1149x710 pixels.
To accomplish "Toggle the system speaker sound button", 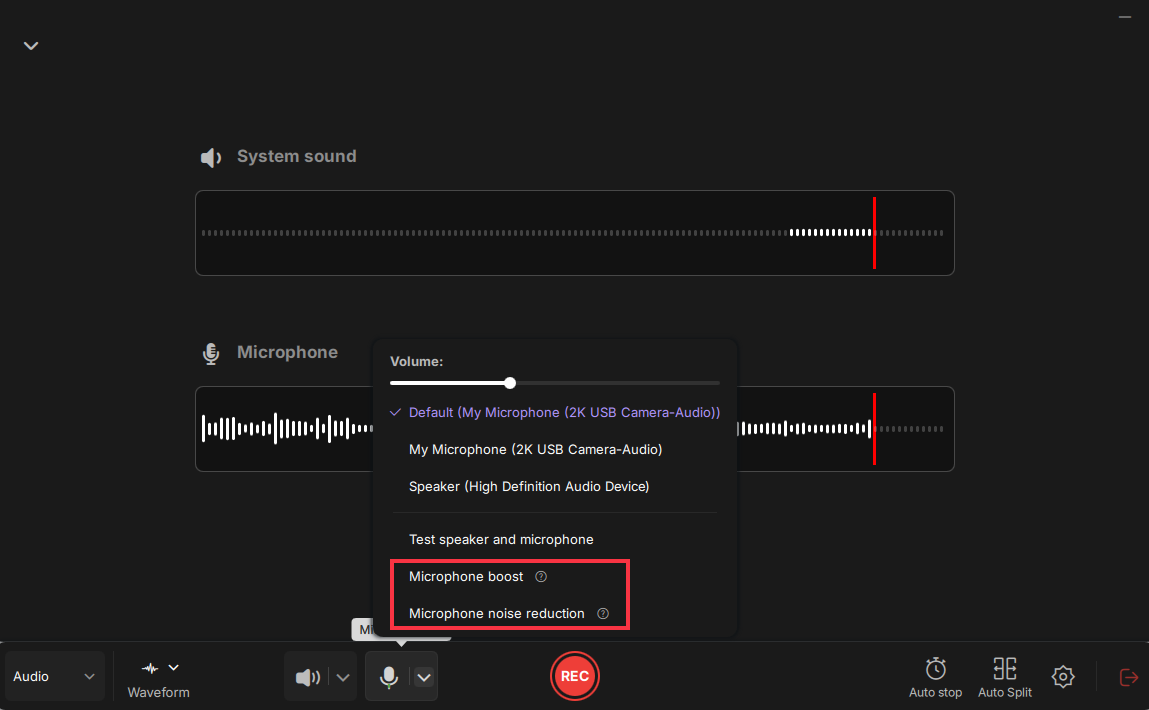I will pyautogui.click(x=307, y=677).
